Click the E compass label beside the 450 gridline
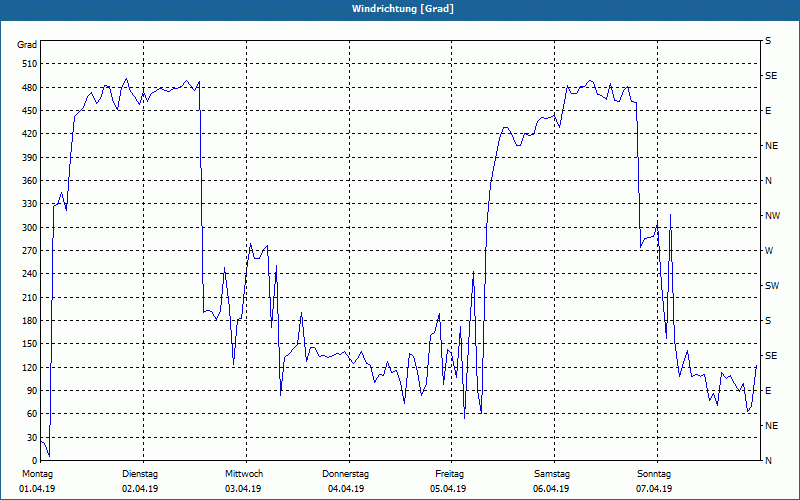800x500 pixels. click(x=768, y=111)
